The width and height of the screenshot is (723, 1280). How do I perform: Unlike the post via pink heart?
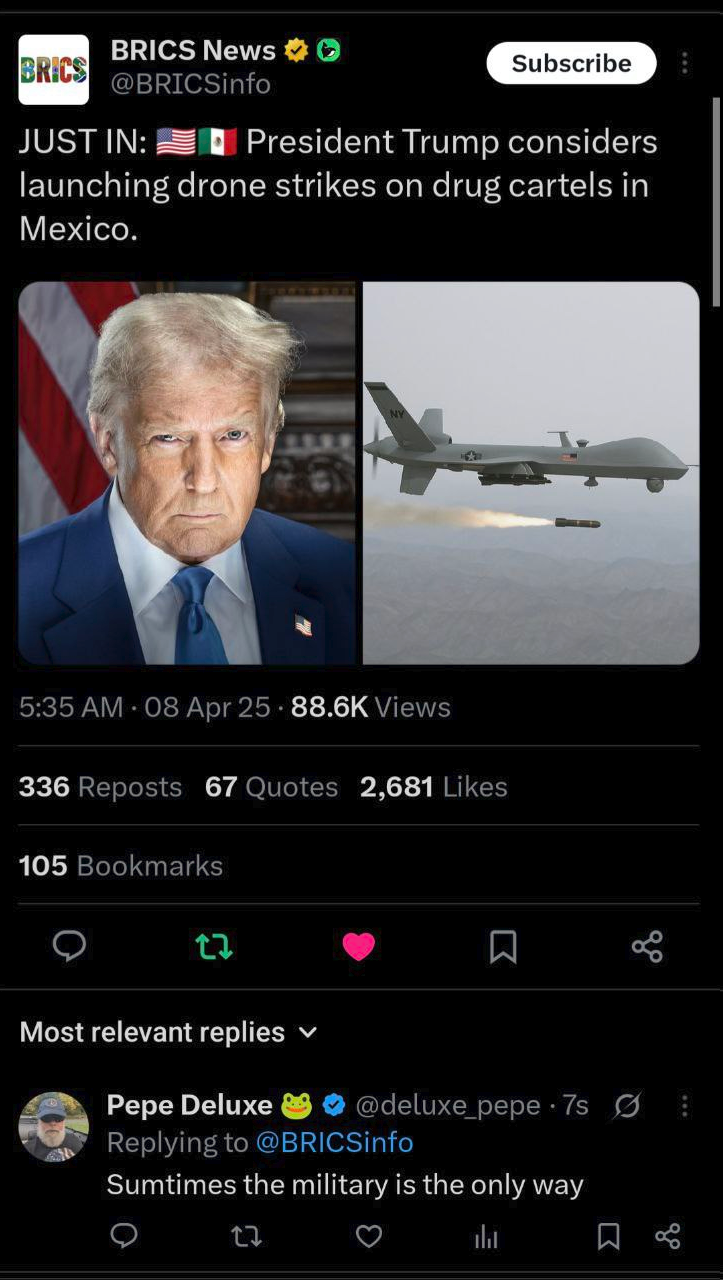tap(358, 946)
